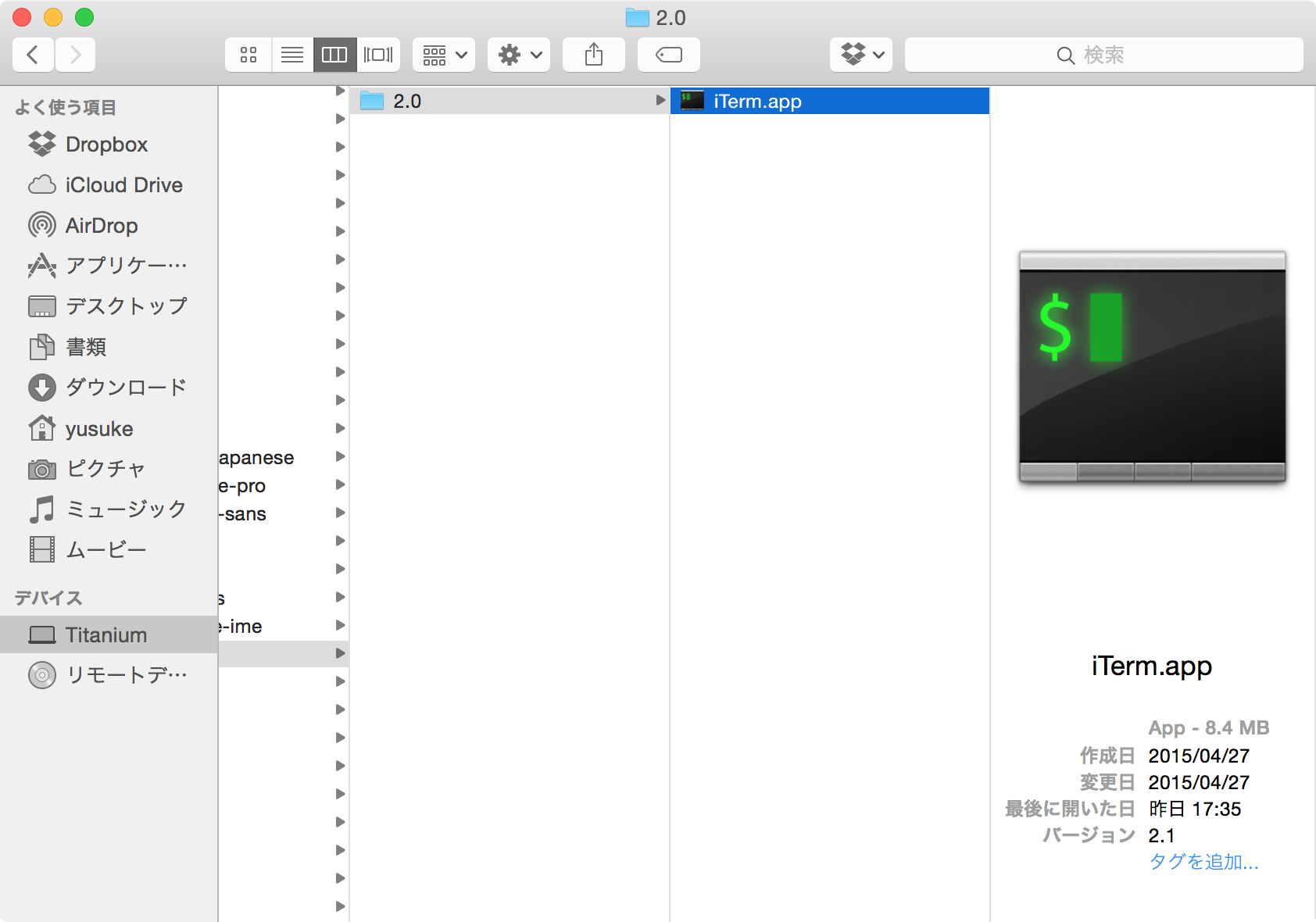Go forward with the right arrow button
Screen dimensions: 1316x922
[x=75, y=55]
